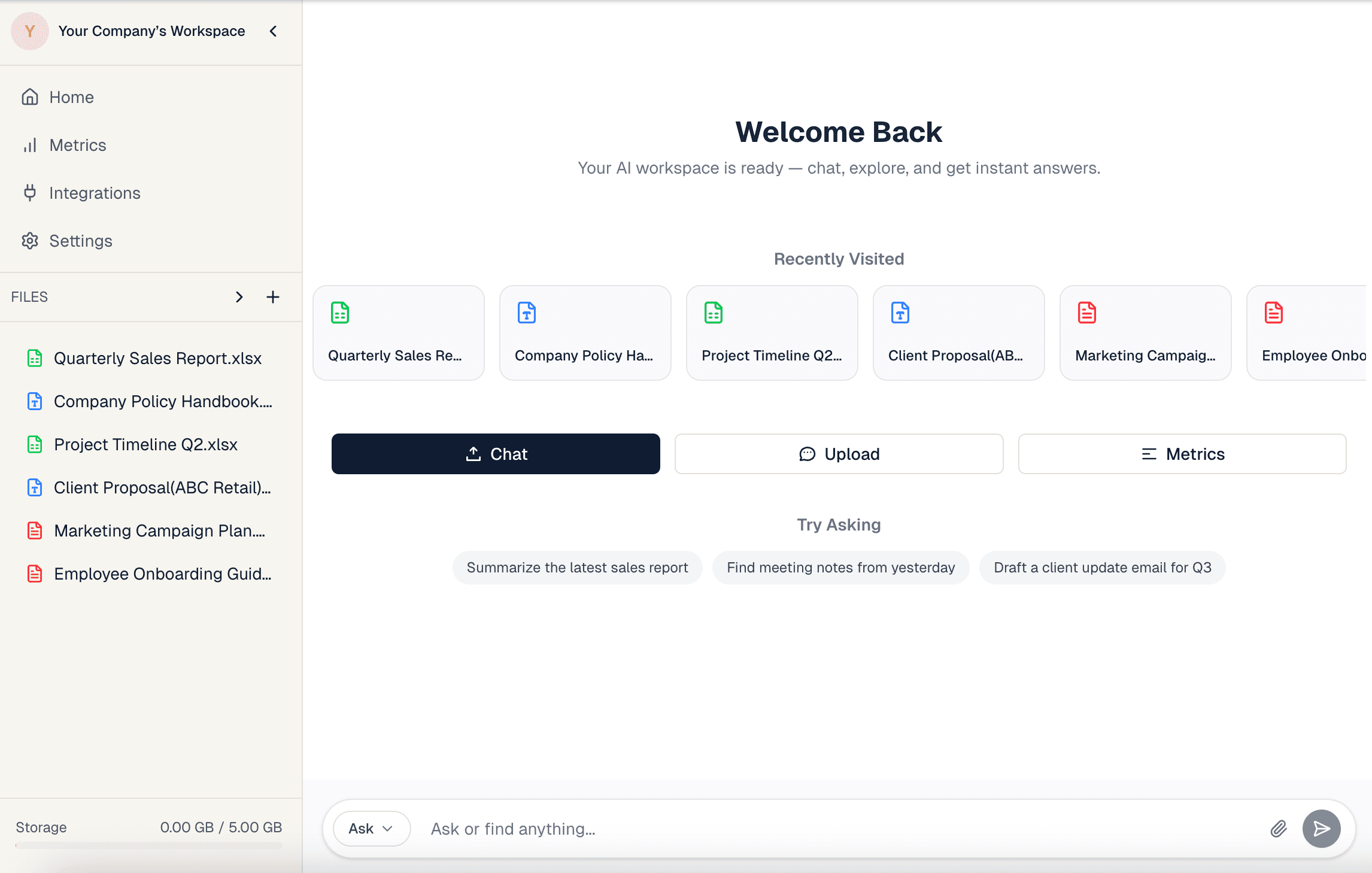
Task: Select 'Summarize the latest sales report' suggestion
Action: point(577,568)
